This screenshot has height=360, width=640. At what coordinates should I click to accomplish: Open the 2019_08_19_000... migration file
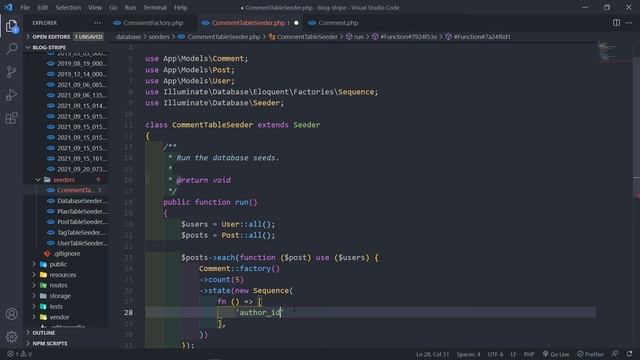pos(82,64)
